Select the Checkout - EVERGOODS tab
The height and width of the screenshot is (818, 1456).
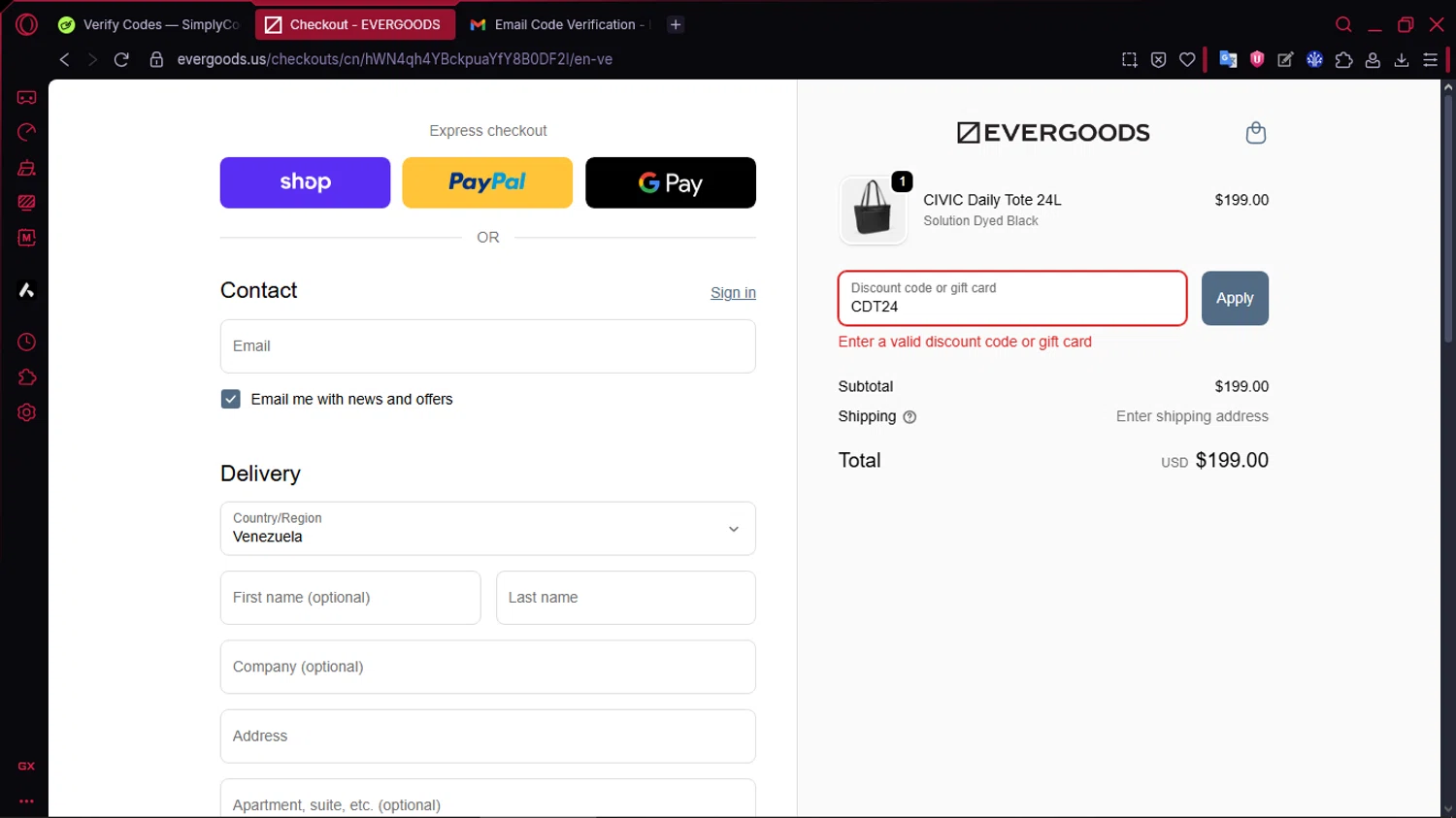[x=354, y=24]
